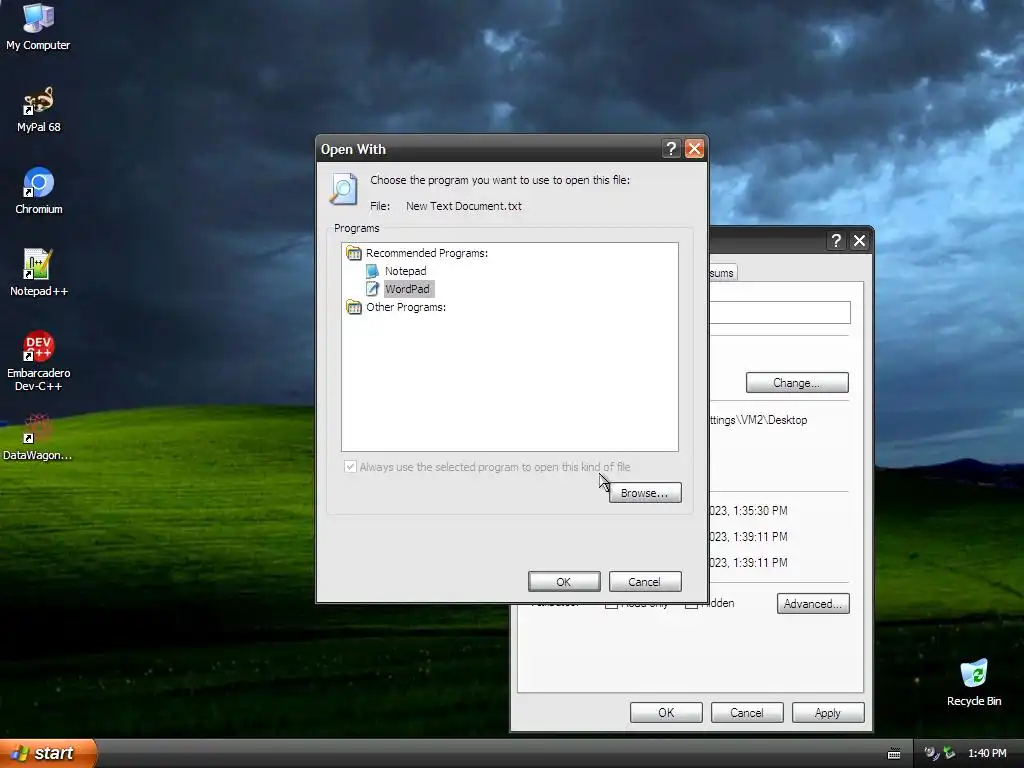Screen dimensions: 1024x768
Task: Select the DataWagon desktop shortcut
Action: tap(38, 437)
